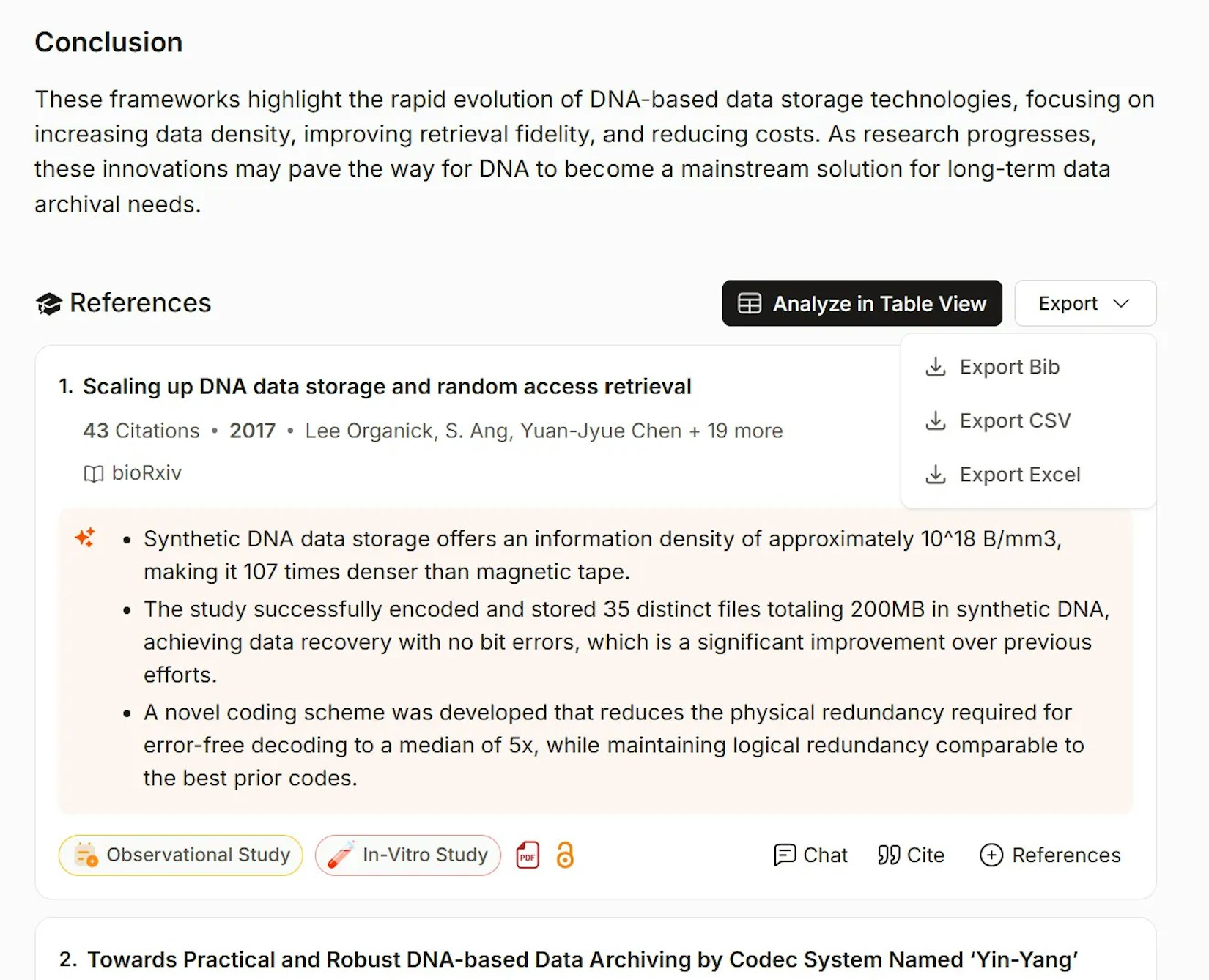Open Chat for the first paper
This screenshot has height=980, width=1209.
tap(810, 855)
